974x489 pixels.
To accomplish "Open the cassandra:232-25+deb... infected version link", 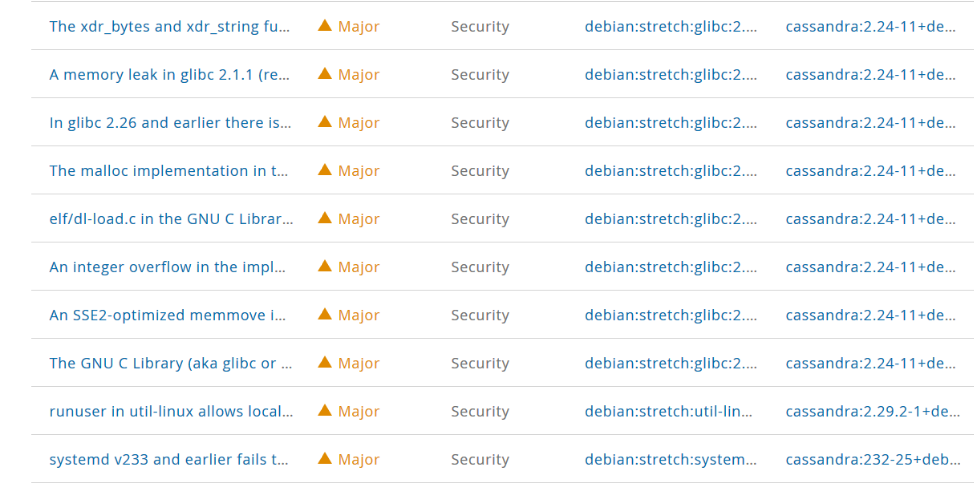I will tap(873, 460).
